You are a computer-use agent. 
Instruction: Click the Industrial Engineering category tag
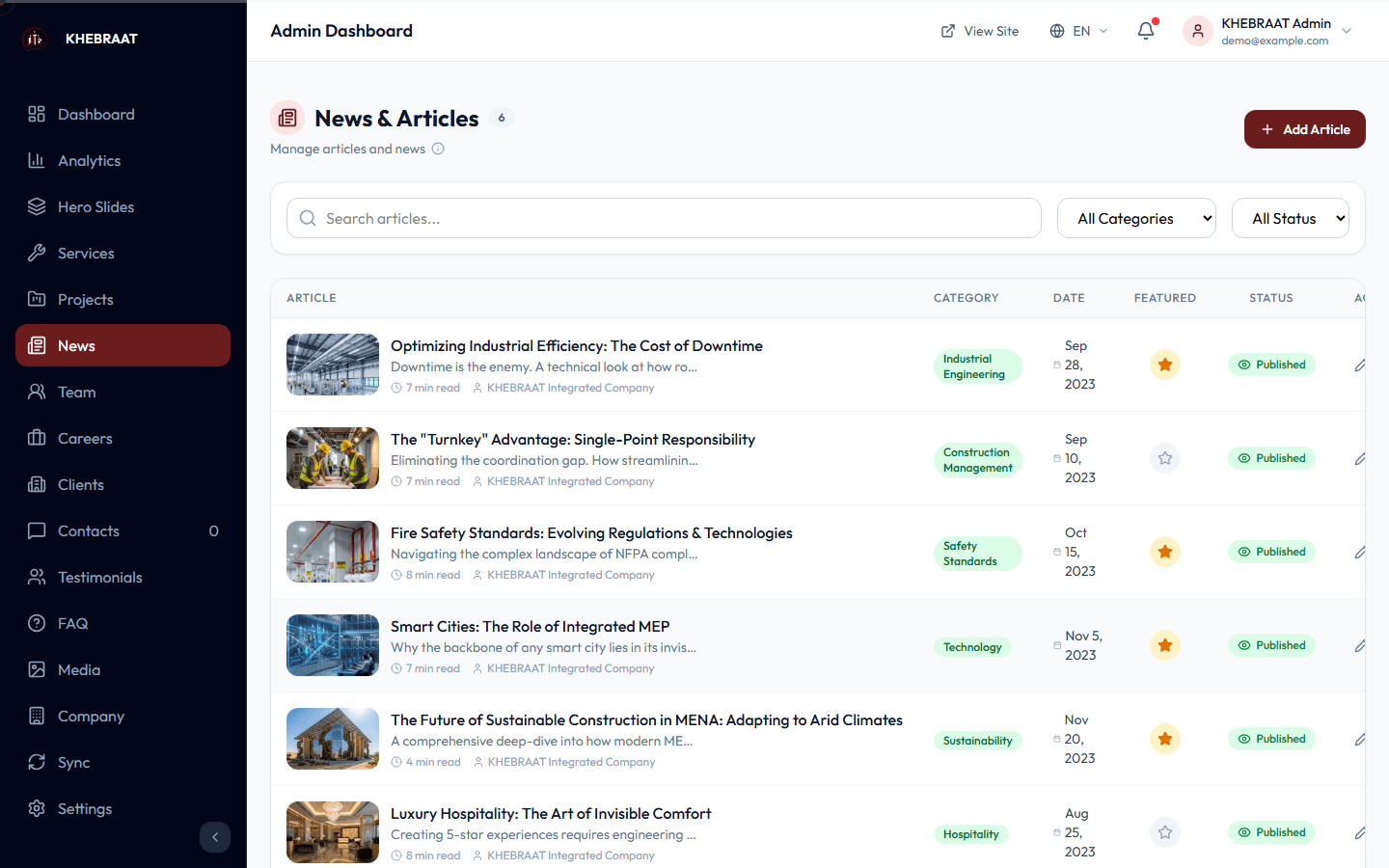click(977, 366)
